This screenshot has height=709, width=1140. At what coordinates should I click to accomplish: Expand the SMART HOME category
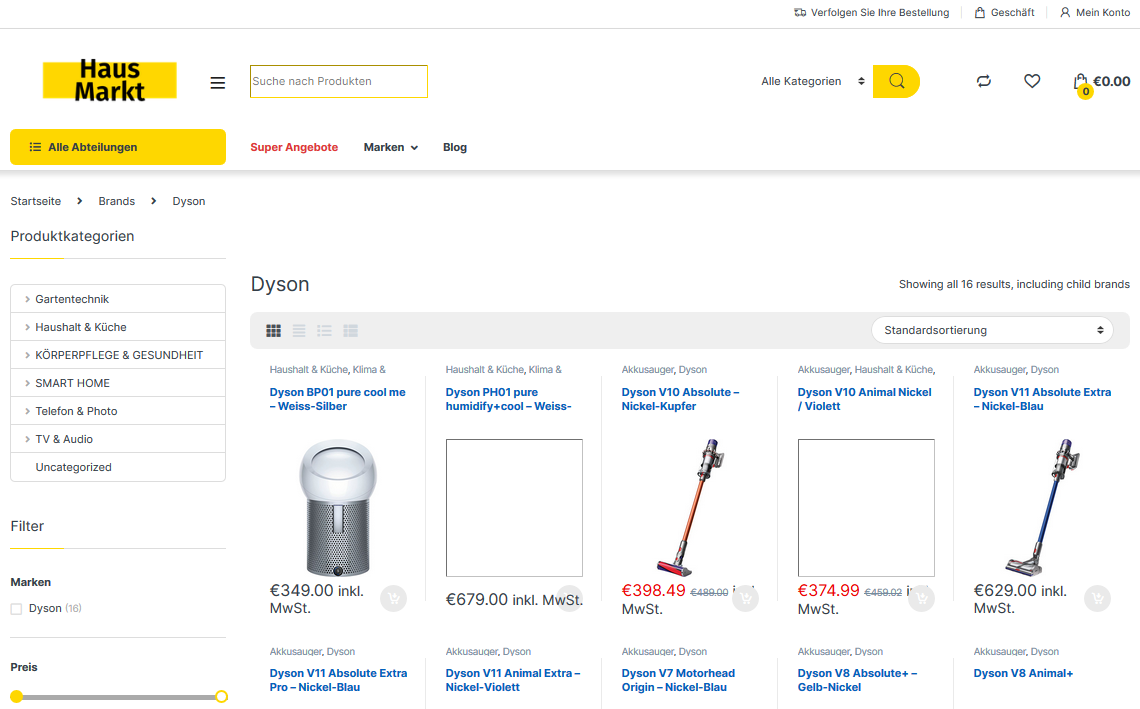tap(27, 383)
